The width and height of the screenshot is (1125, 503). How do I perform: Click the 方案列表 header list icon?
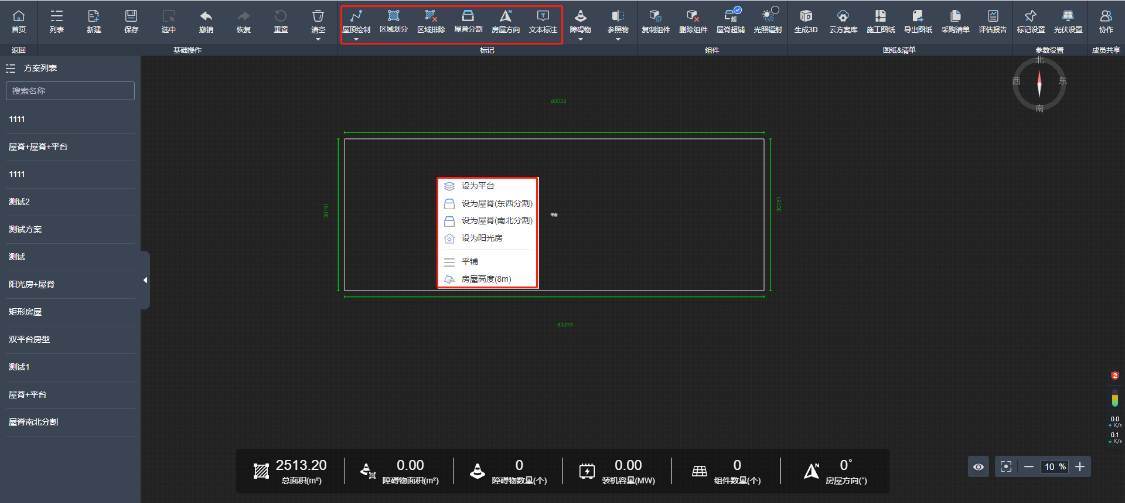(x=11, y=68)
